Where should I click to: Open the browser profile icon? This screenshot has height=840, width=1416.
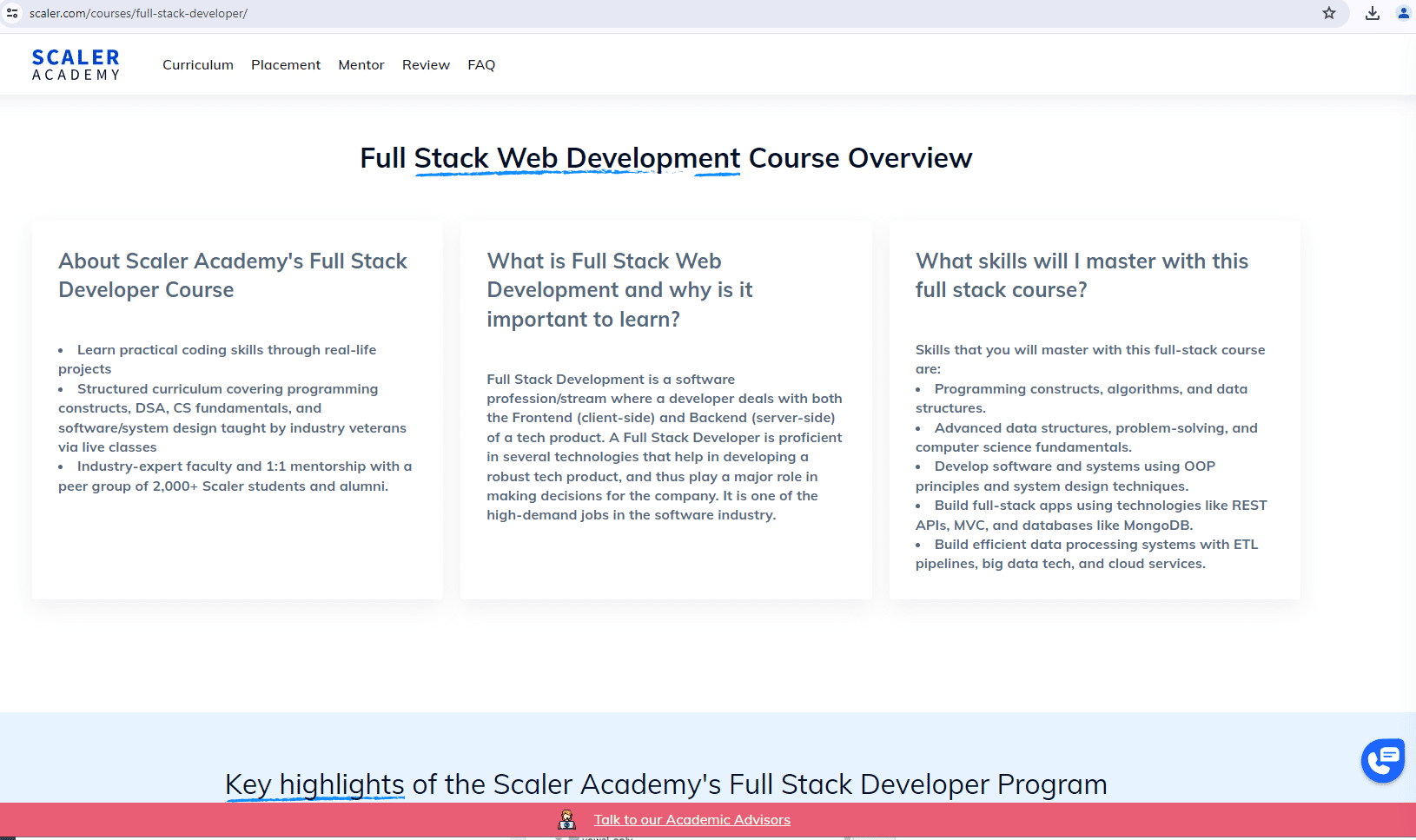click(x=1404, y=13)
